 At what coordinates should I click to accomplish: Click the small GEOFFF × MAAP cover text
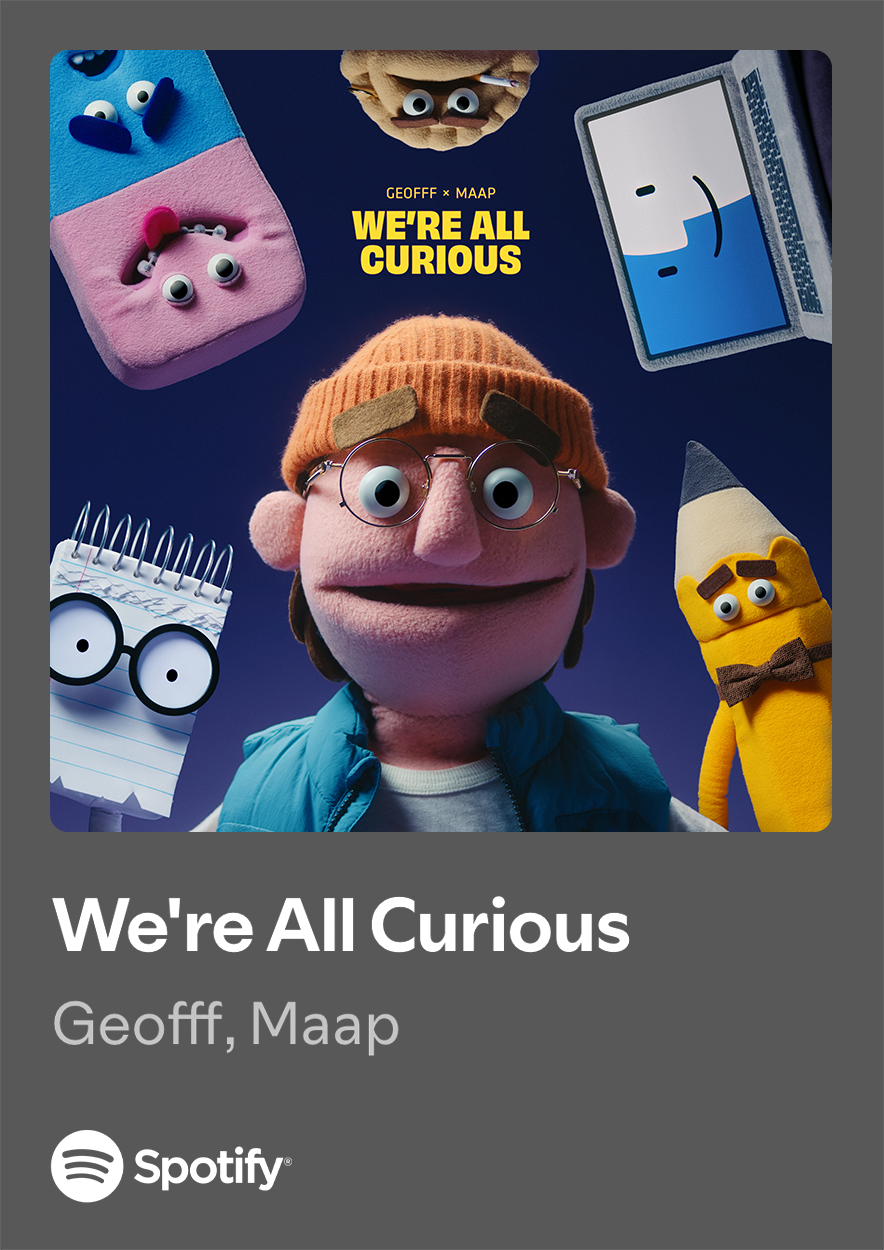(441, 193)
